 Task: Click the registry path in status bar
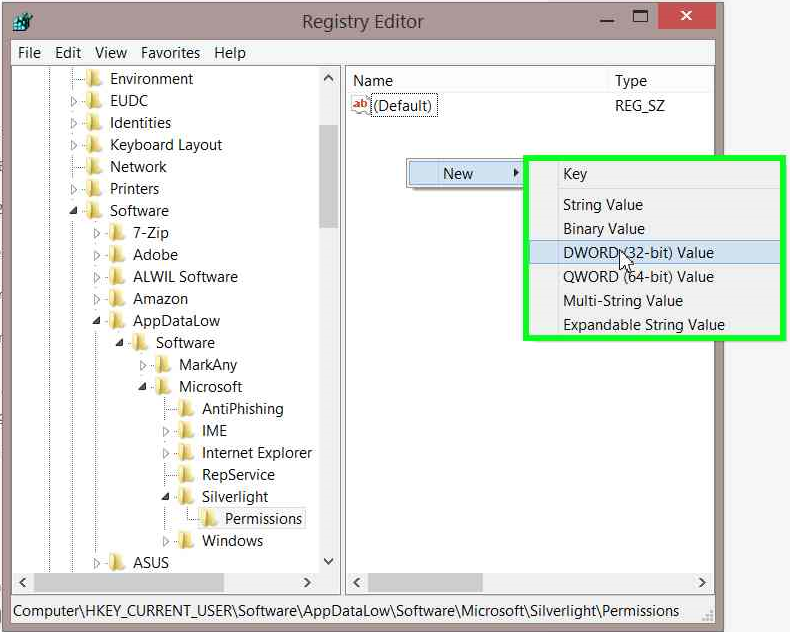346,611
